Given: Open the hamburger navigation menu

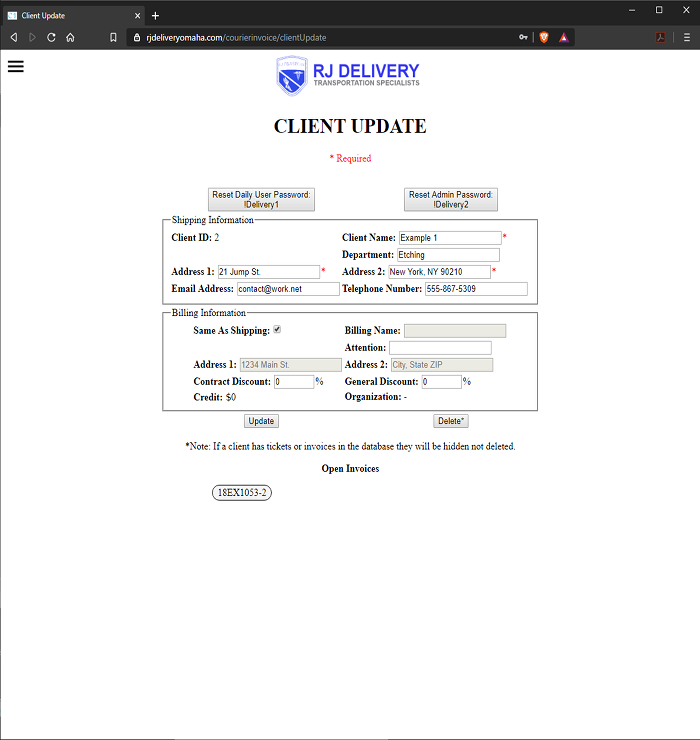Looking at the screenshot, I should [15, 66].
